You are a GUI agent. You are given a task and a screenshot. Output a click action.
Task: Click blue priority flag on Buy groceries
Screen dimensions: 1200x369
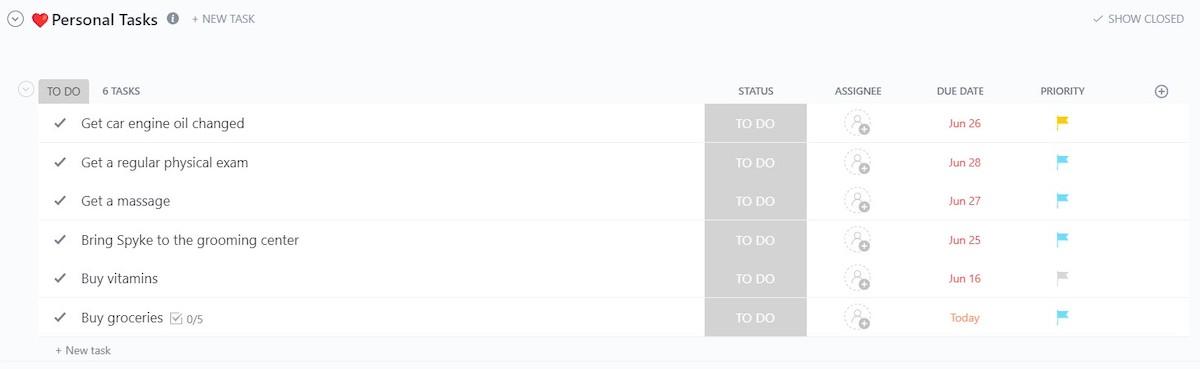[1062, 317]
